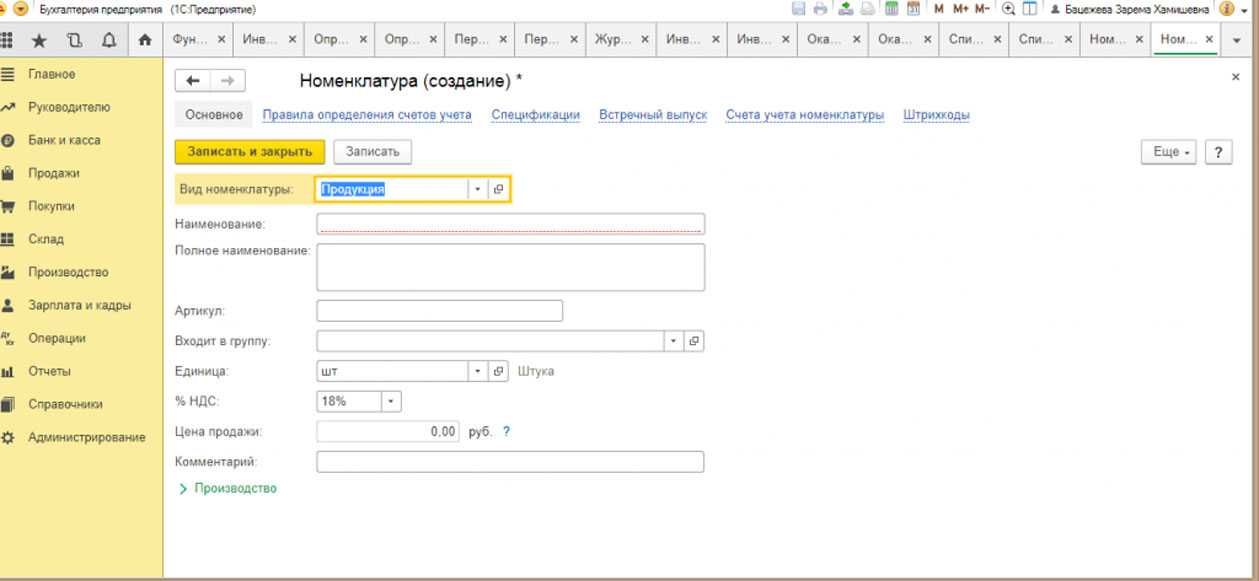The height and width of the screenshot is (581, 1259).
Task: Switch to the Спецификации tab
Action: [535, 115]
